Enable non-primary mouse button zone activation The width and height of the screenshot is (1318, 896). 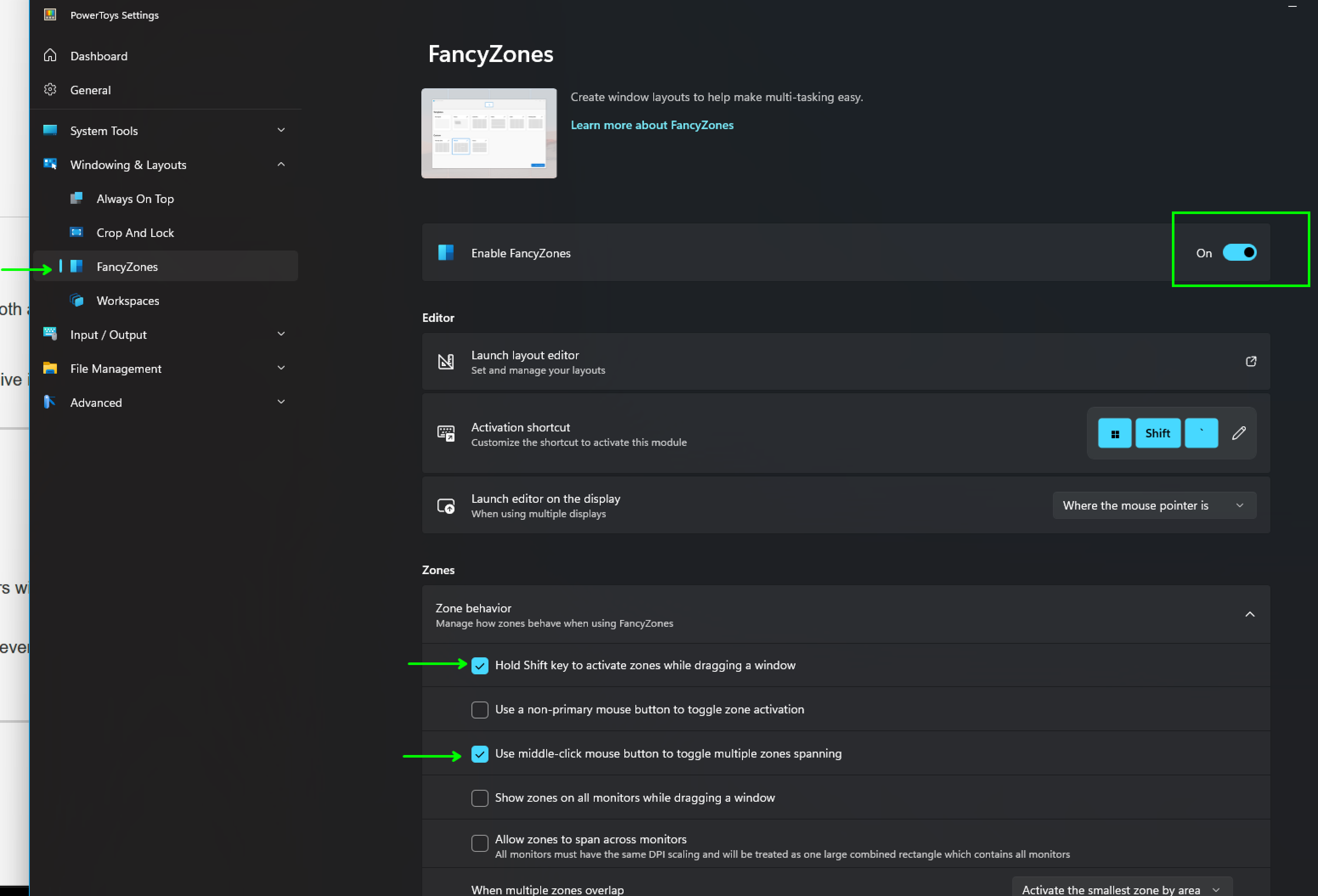point(479,710)
